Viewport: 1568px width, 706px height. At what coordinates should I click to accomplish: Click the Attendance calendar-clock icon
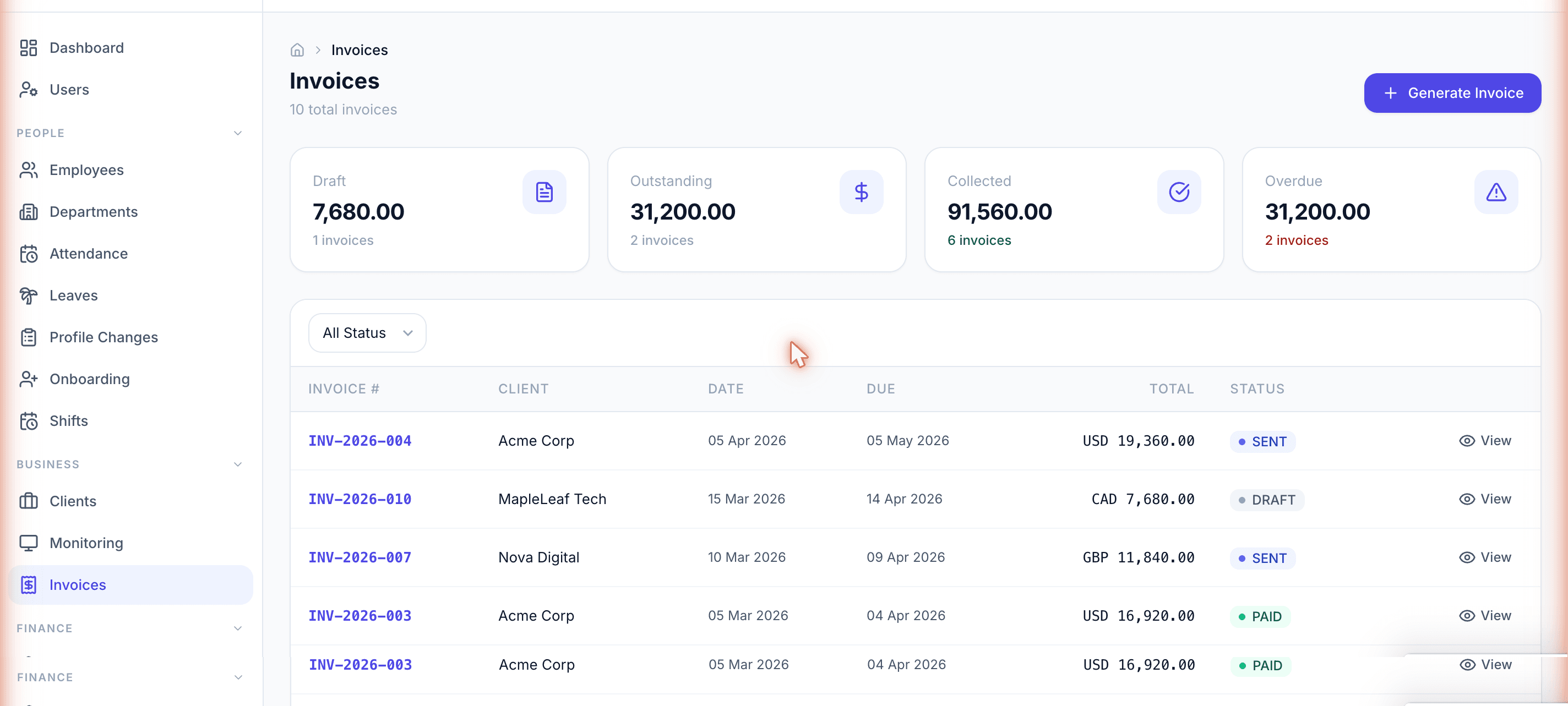coord(29,254)
